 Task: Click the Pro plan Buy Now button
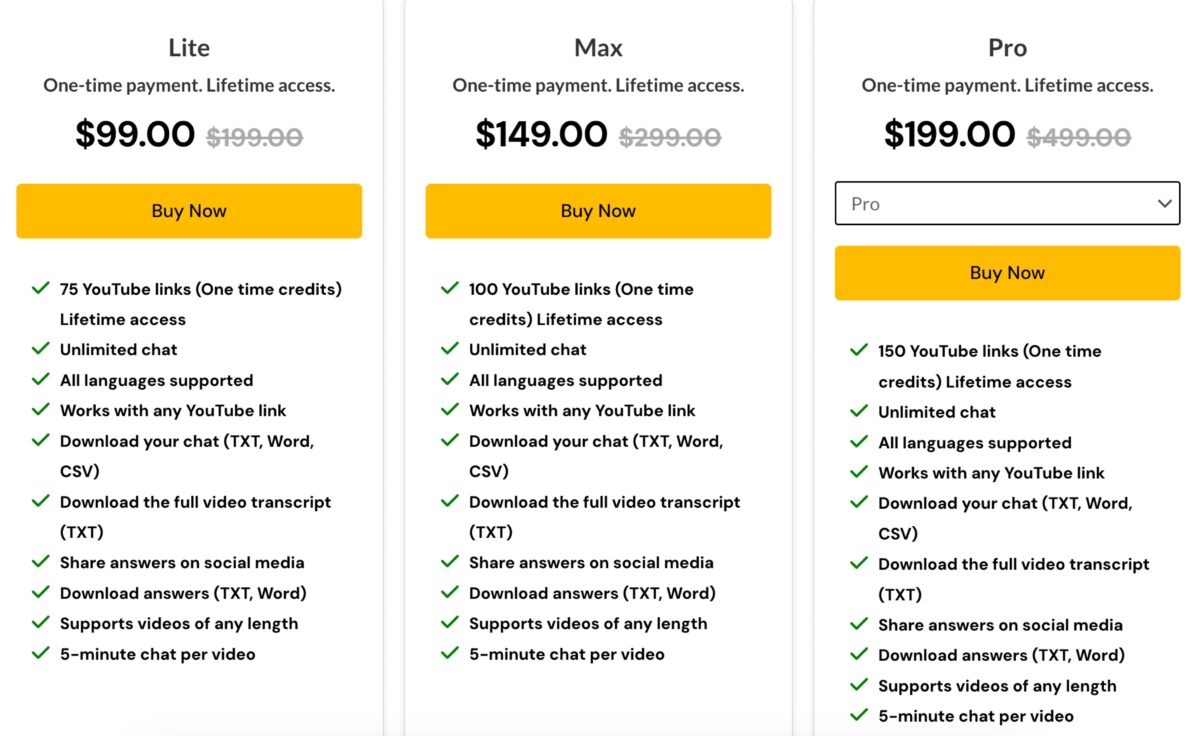1007,273
